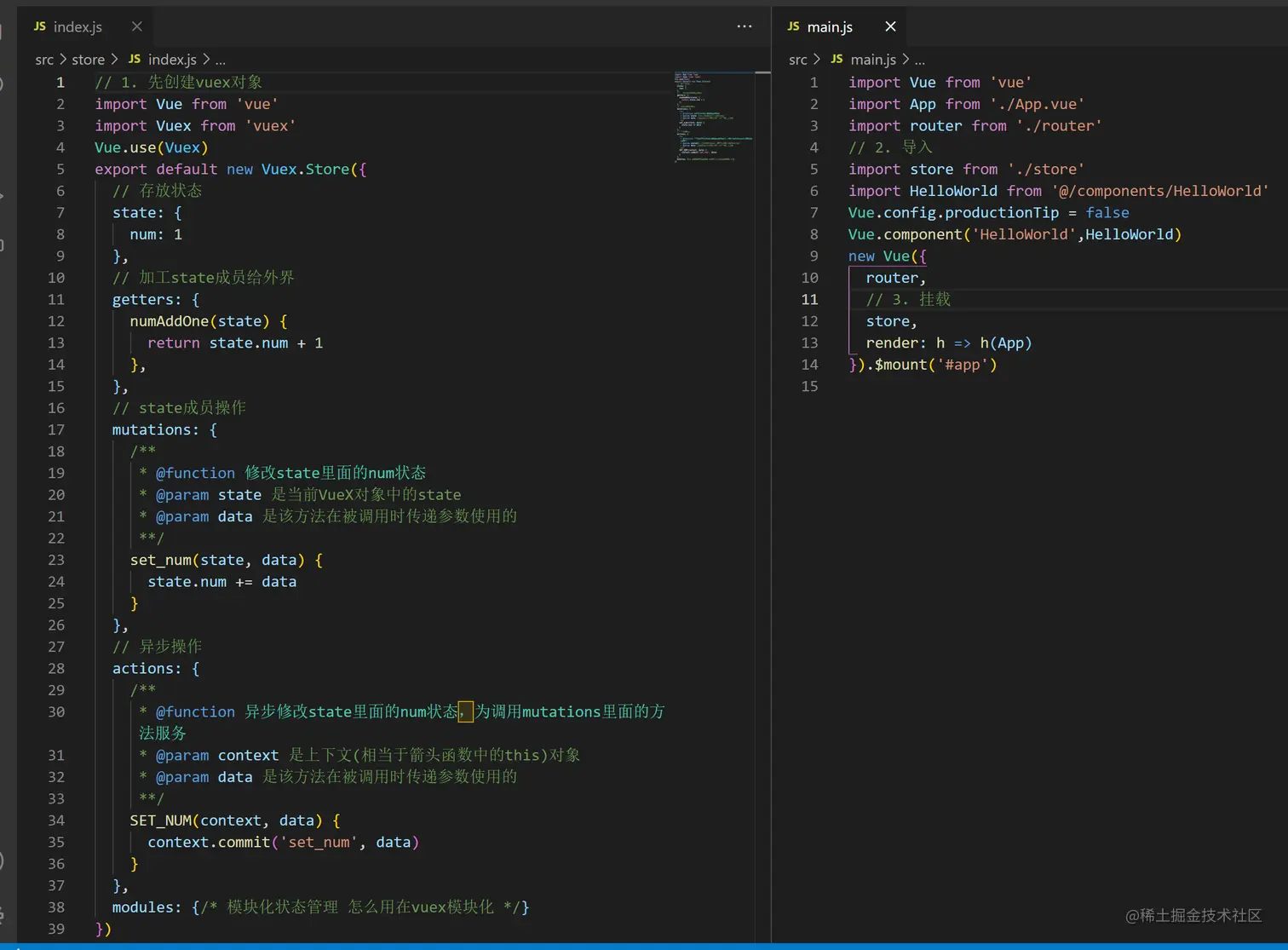The height and width of the screenshot is (950, 1288).
Task: Click the 'set_num(state, data) {' line
Action: (x=227, y=561)
